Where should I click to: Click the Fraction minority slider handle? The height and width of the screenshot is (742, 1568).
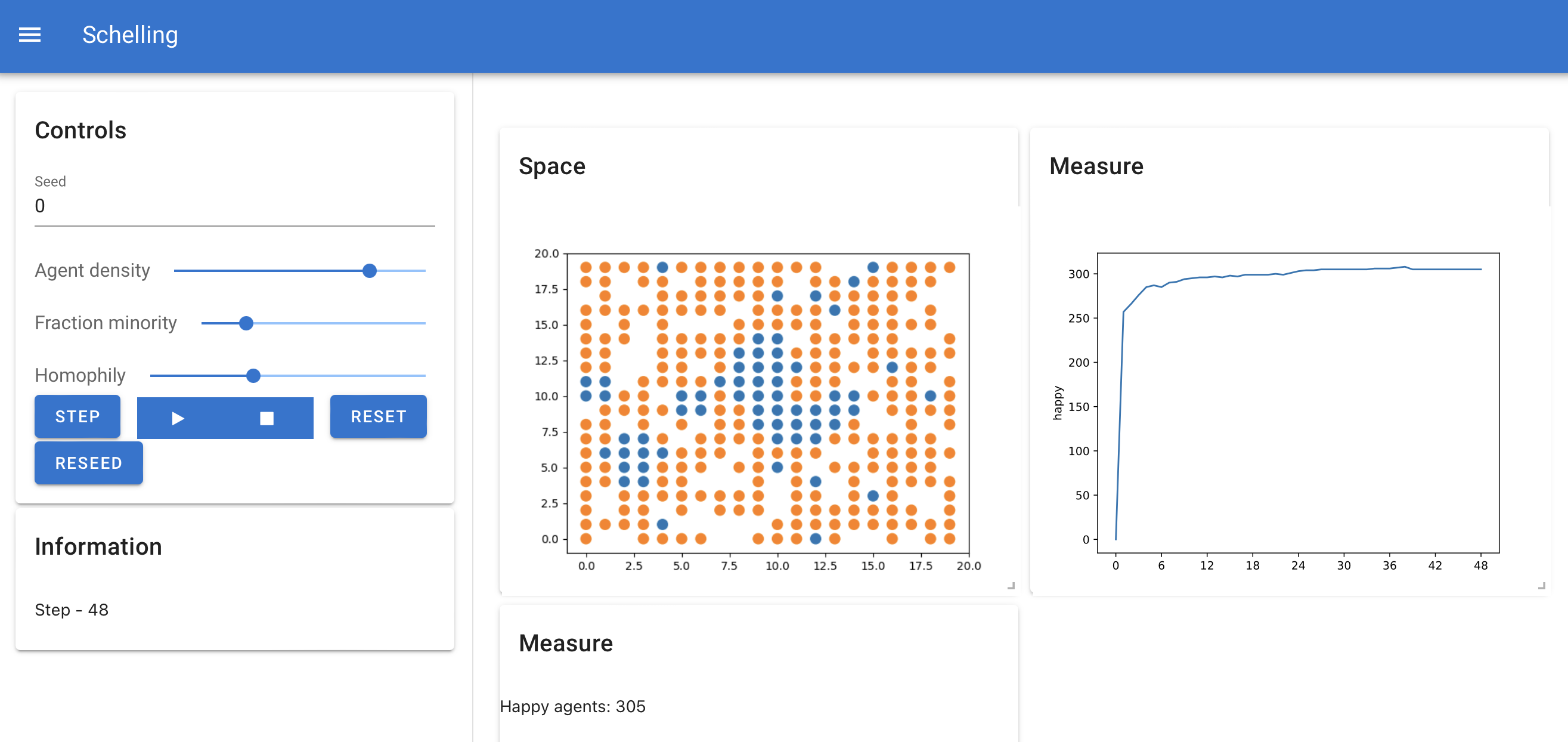click(x=246, y=323)
